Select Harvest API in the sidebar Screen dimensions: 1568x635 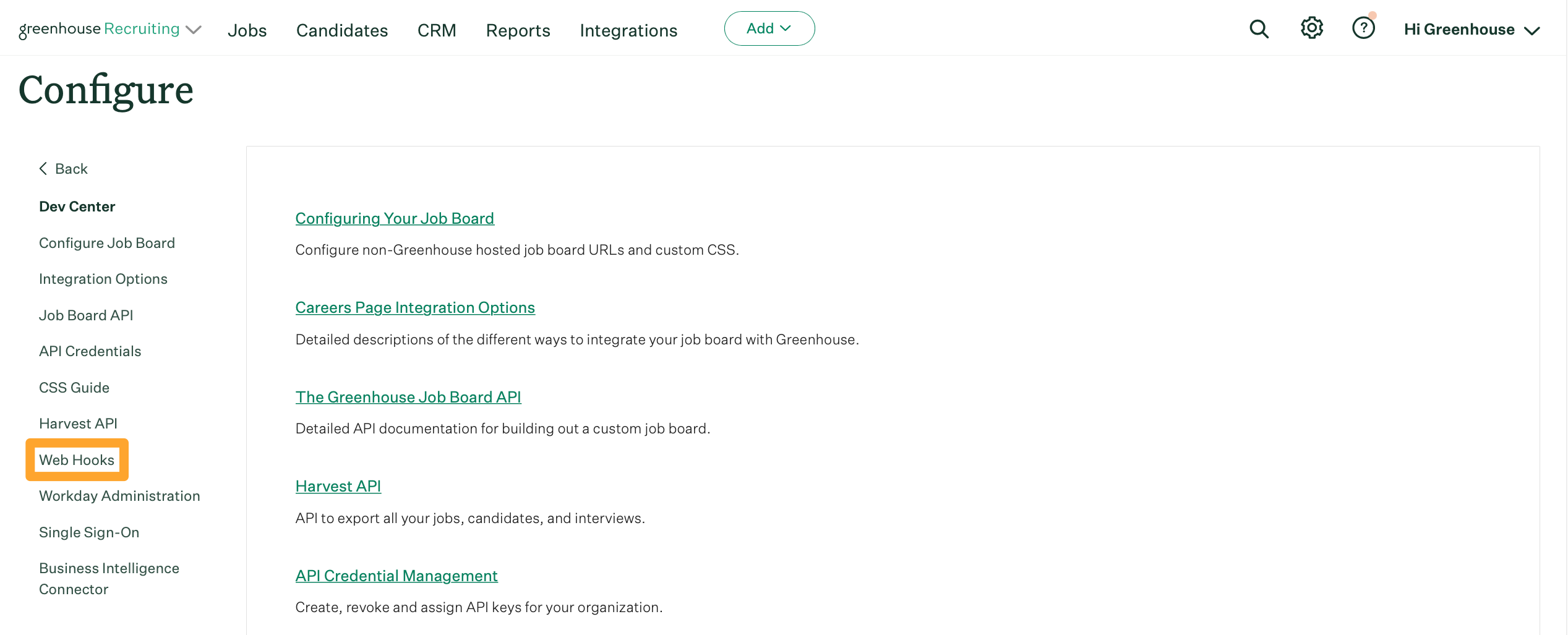click(78, 424)
